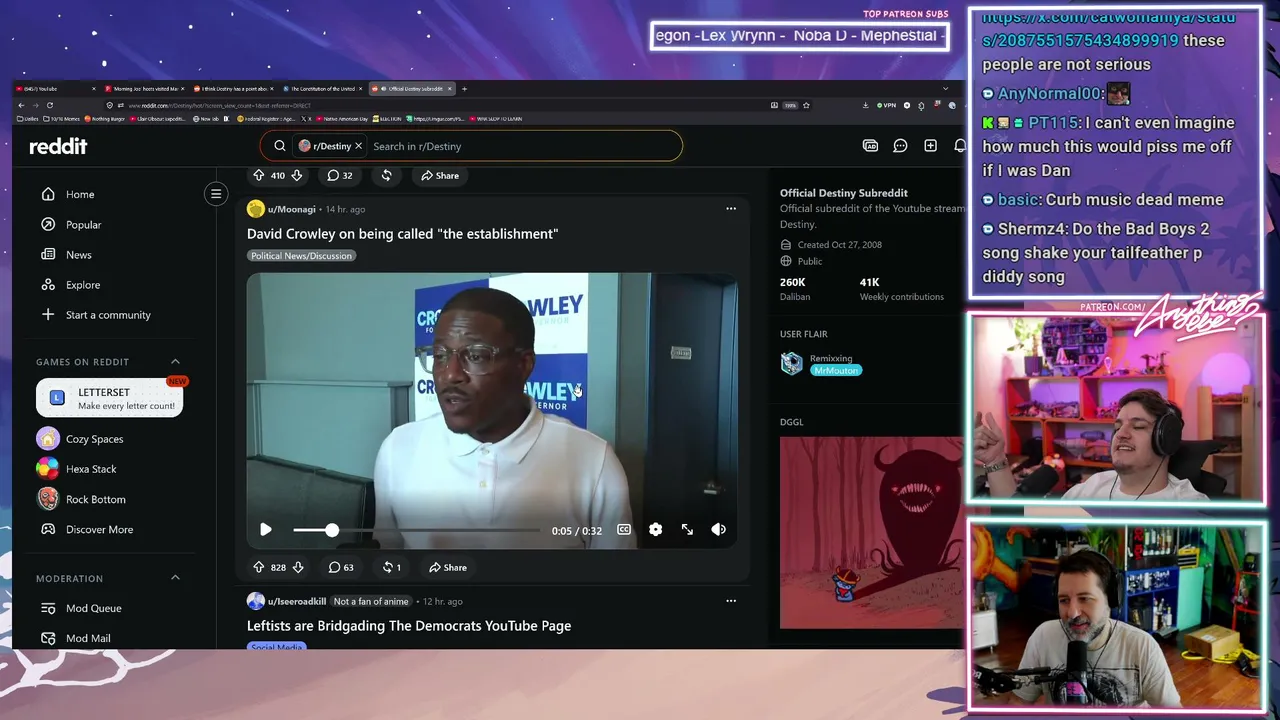Image resolution: width=1280 pixels, height=720 pixels.
Task: Collapse Games on Reddit section
Action: coord(175,362)
